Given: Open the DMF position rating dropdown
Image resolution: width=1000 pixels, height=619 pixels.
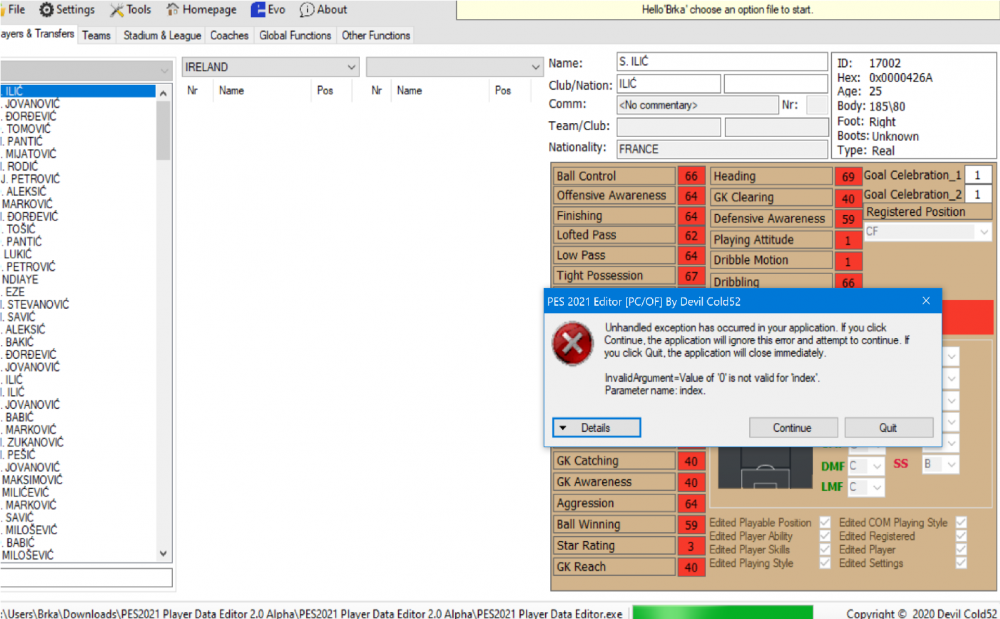Looking at the screenshot, I should point(876,466).
